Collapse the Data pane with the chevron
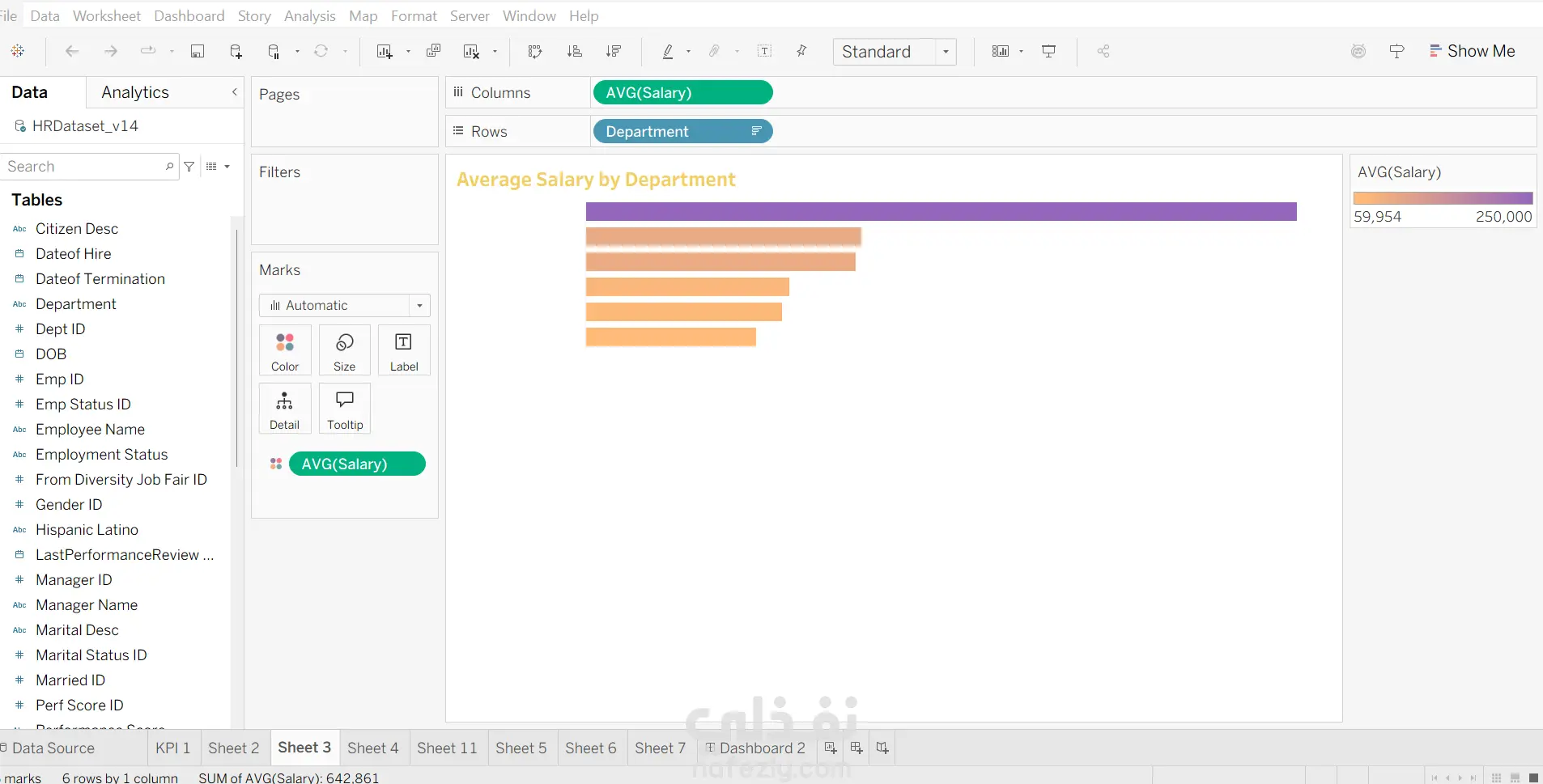1543x784 pixels. pos(235,92)
